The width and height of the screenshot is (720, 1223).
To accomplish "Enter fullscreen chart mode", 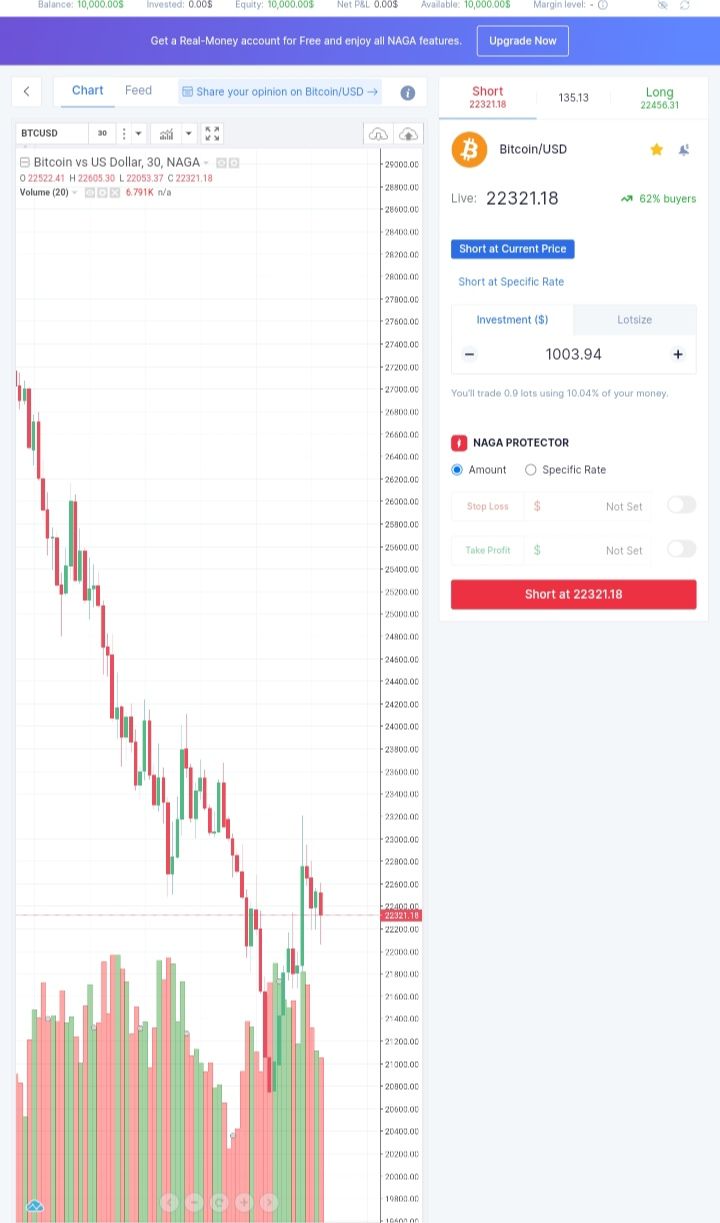I will (x=212, y=133).
